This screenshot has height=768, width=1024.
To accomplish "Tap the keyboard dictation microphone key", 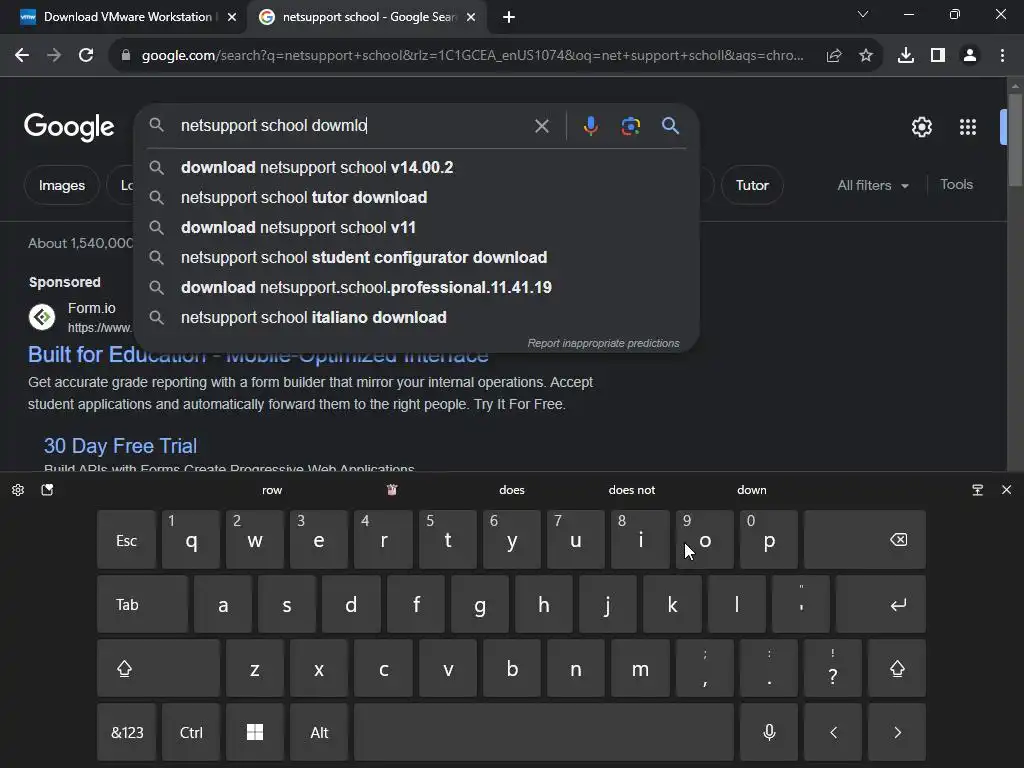I will [769, 732].
